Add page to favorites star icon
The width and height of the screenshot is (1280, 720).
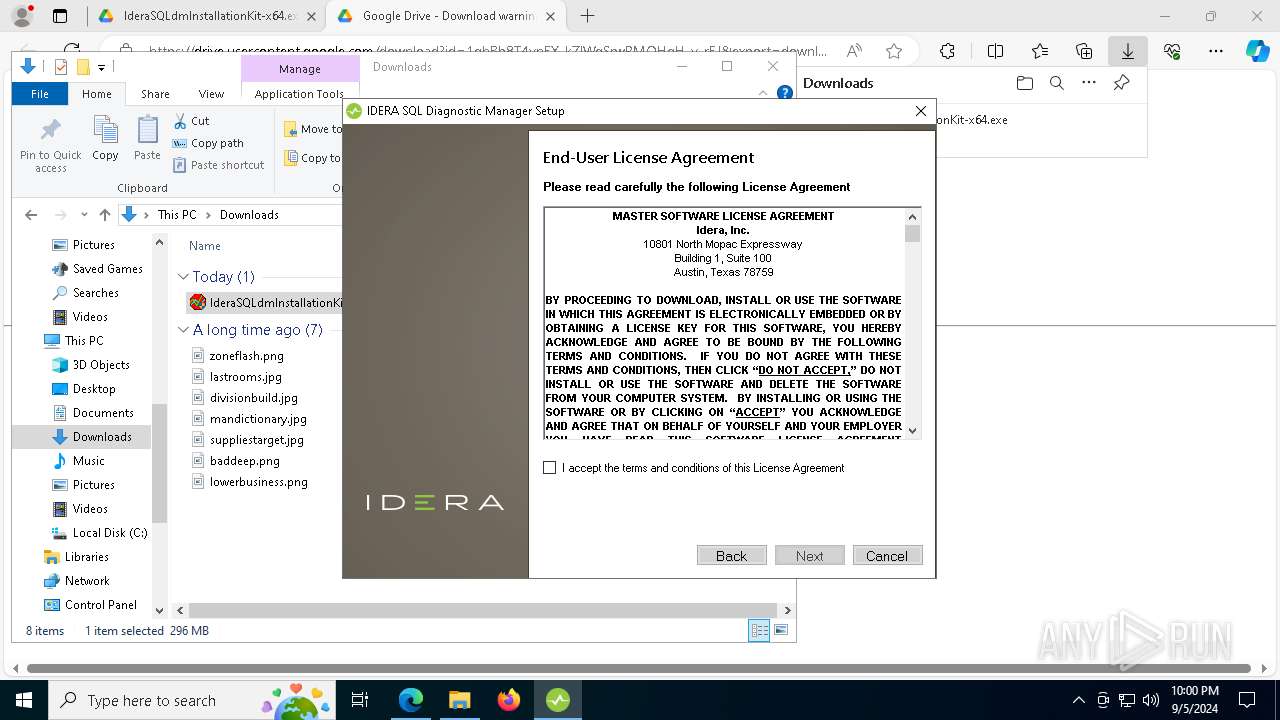pyautogui.click(x=894, y=51)
